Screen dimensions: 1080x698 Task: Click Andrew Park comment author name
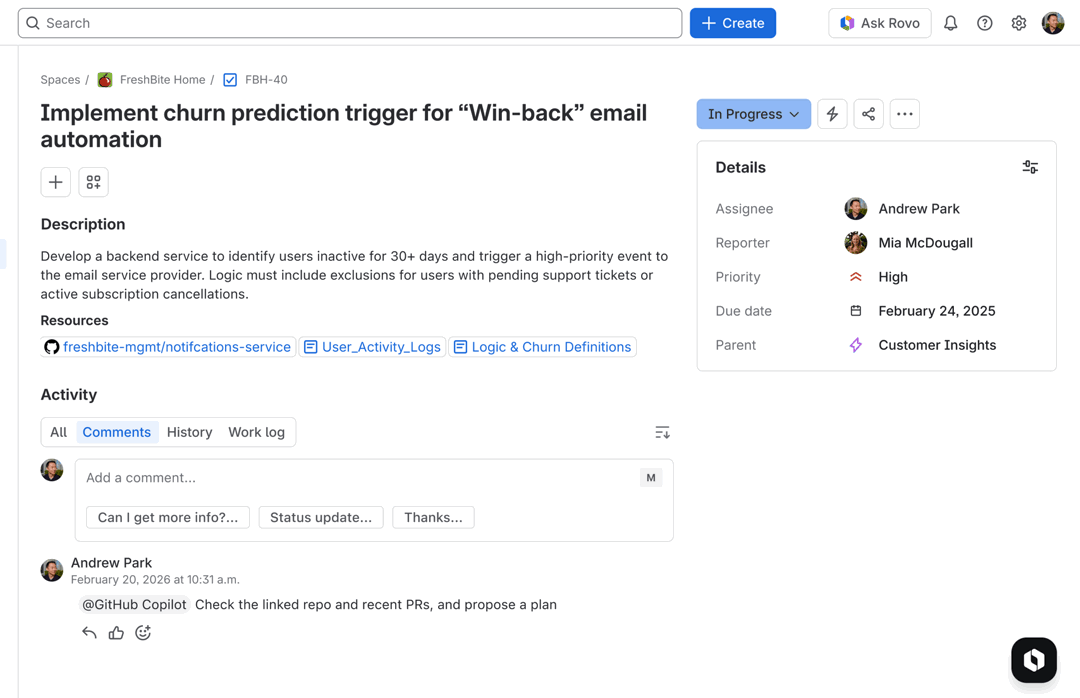tap(112, 563)
